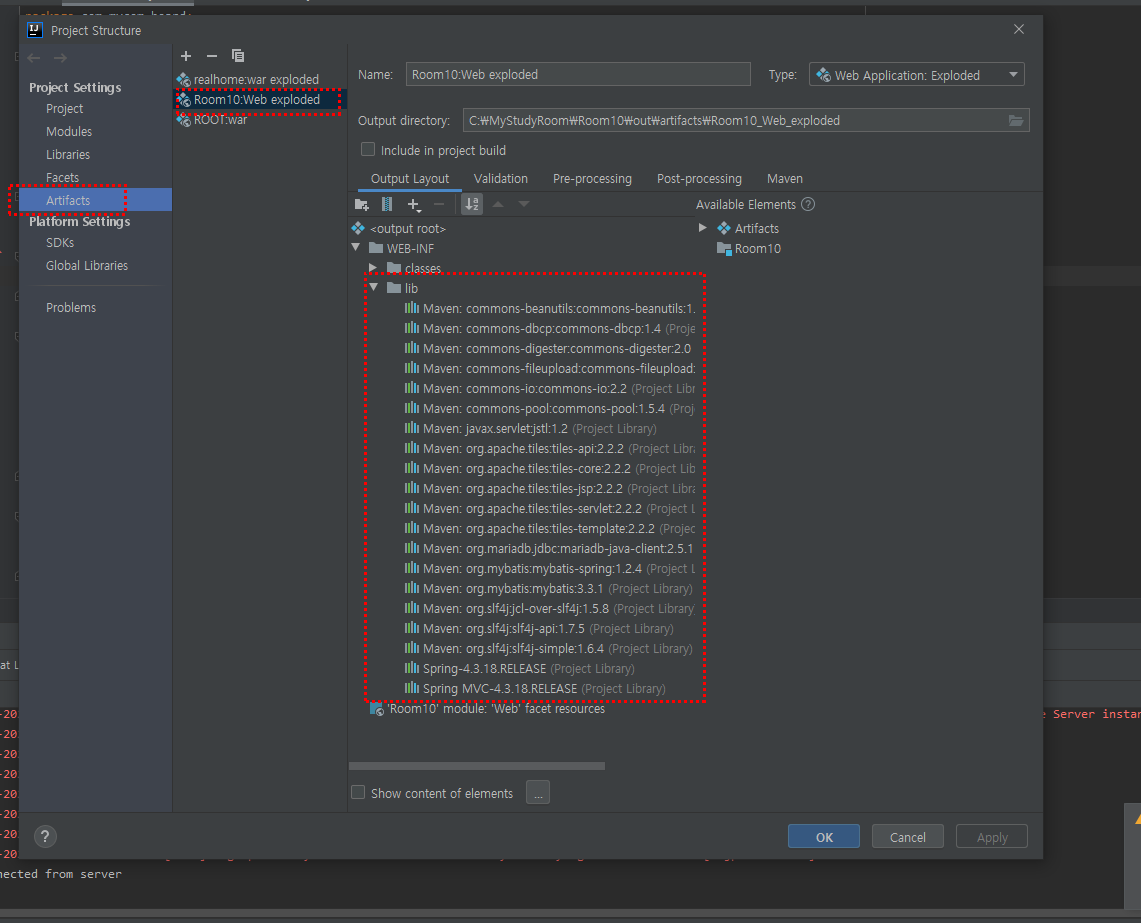Click the move up arrow icon

click(498, 205)
